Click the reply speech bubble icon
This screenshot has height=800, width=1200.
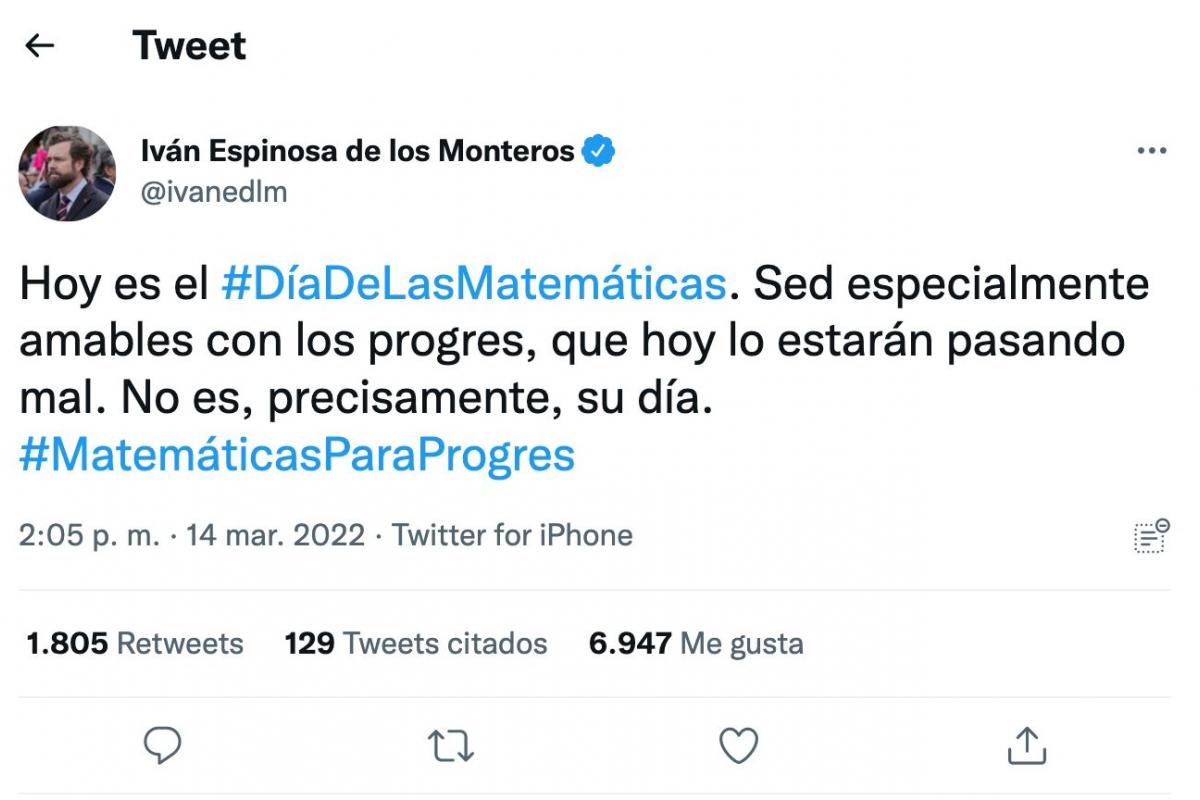(x=162, y=745)
